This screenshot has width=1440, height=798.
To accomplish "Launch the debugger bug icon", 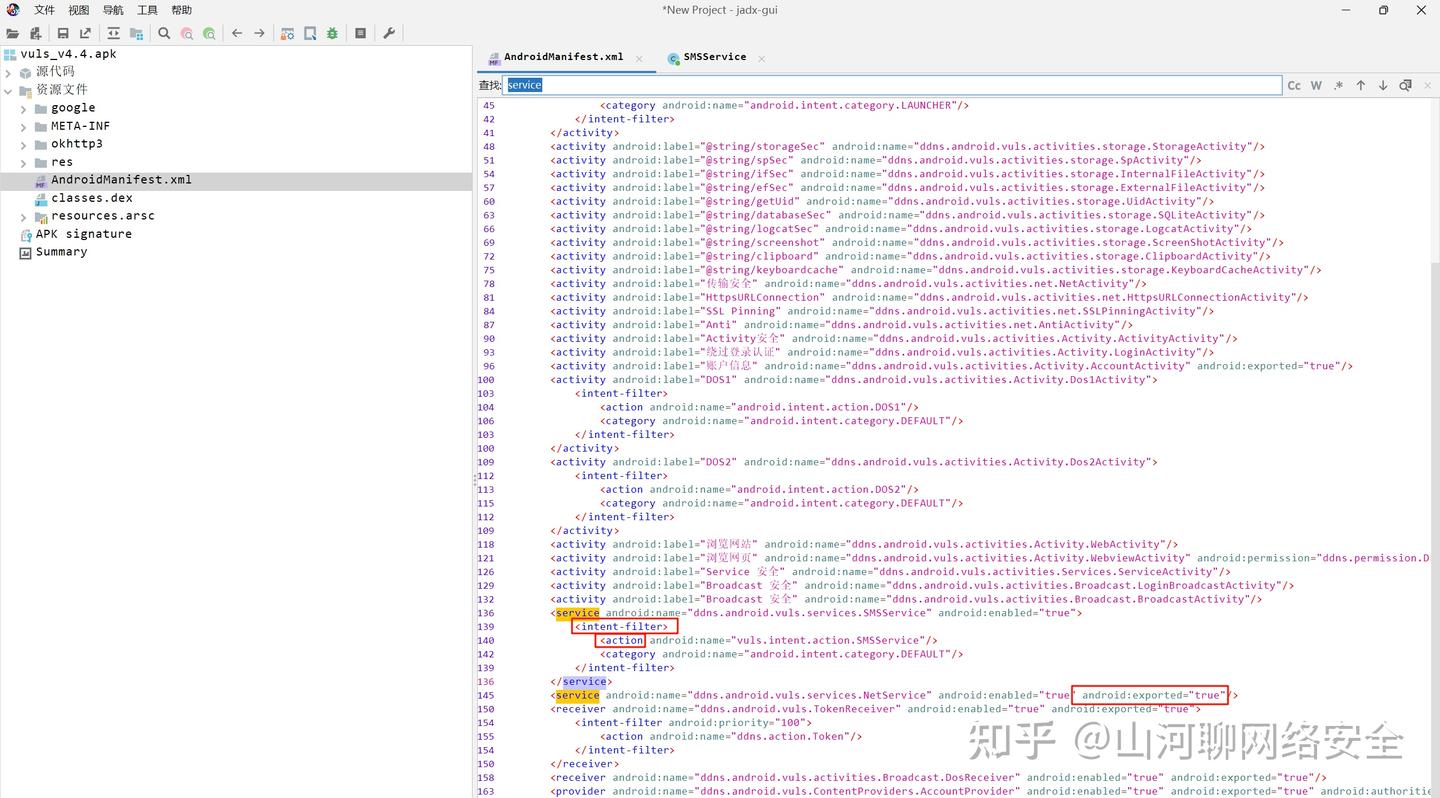I will click(331, 33).
